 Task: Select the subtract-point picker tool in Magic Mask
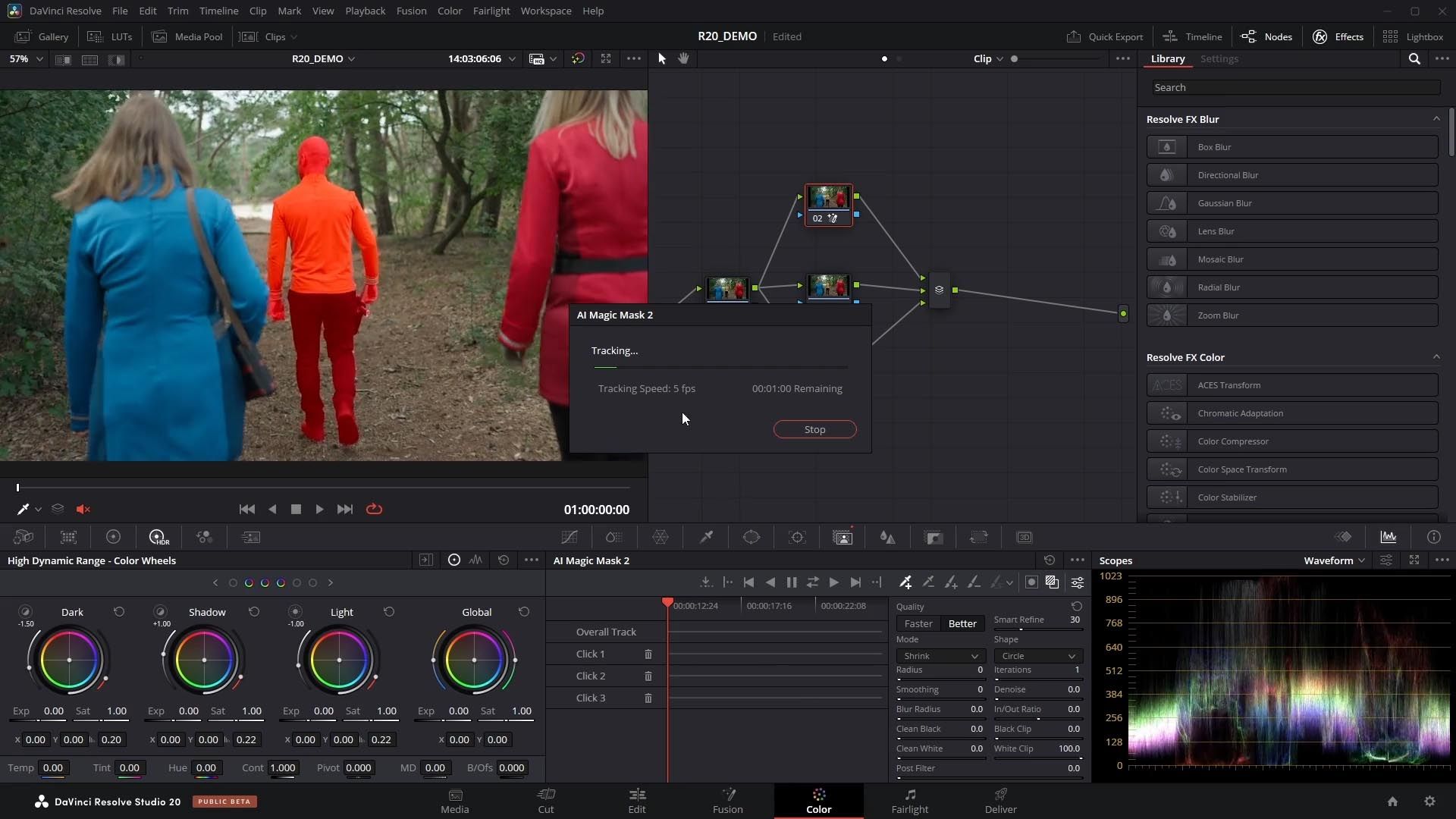coord(928,582)
